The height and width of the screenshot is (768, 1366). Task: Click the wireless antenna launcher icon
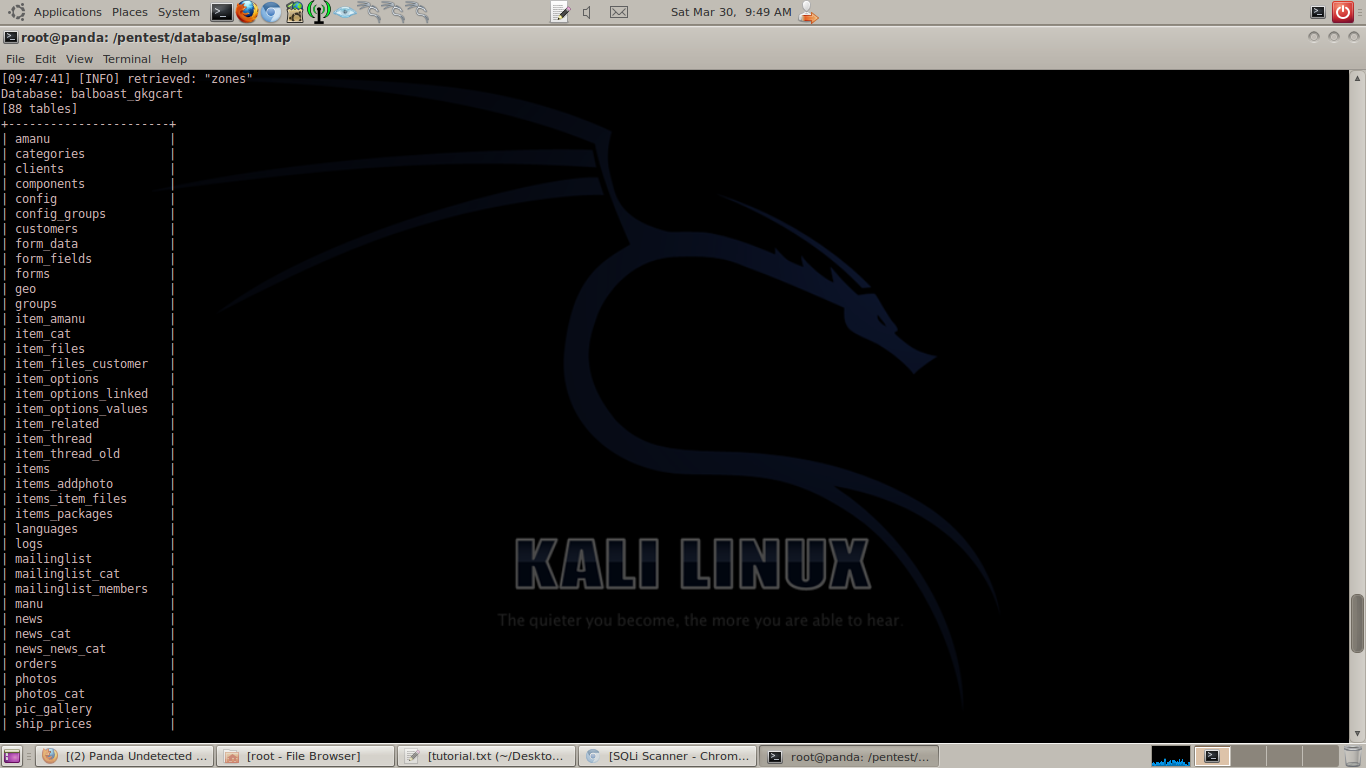(319, 12)
